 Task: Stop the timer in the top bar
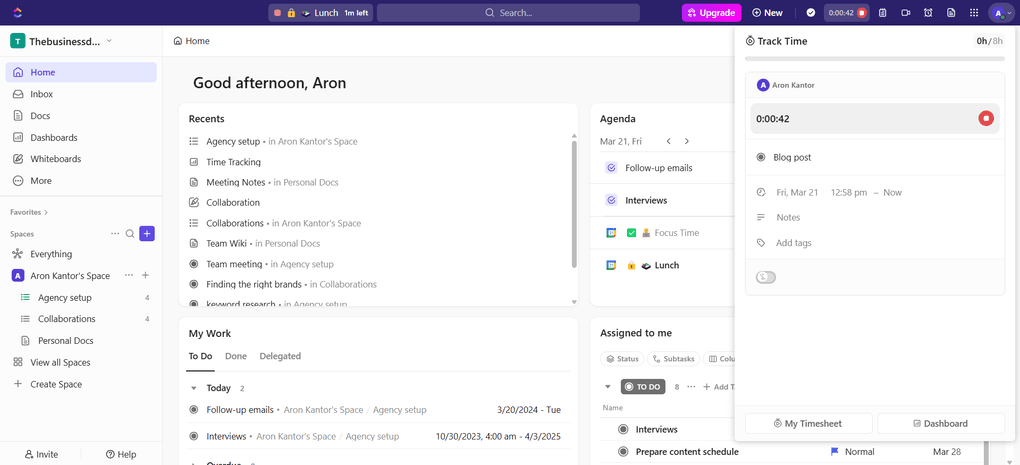click(861, 12)
